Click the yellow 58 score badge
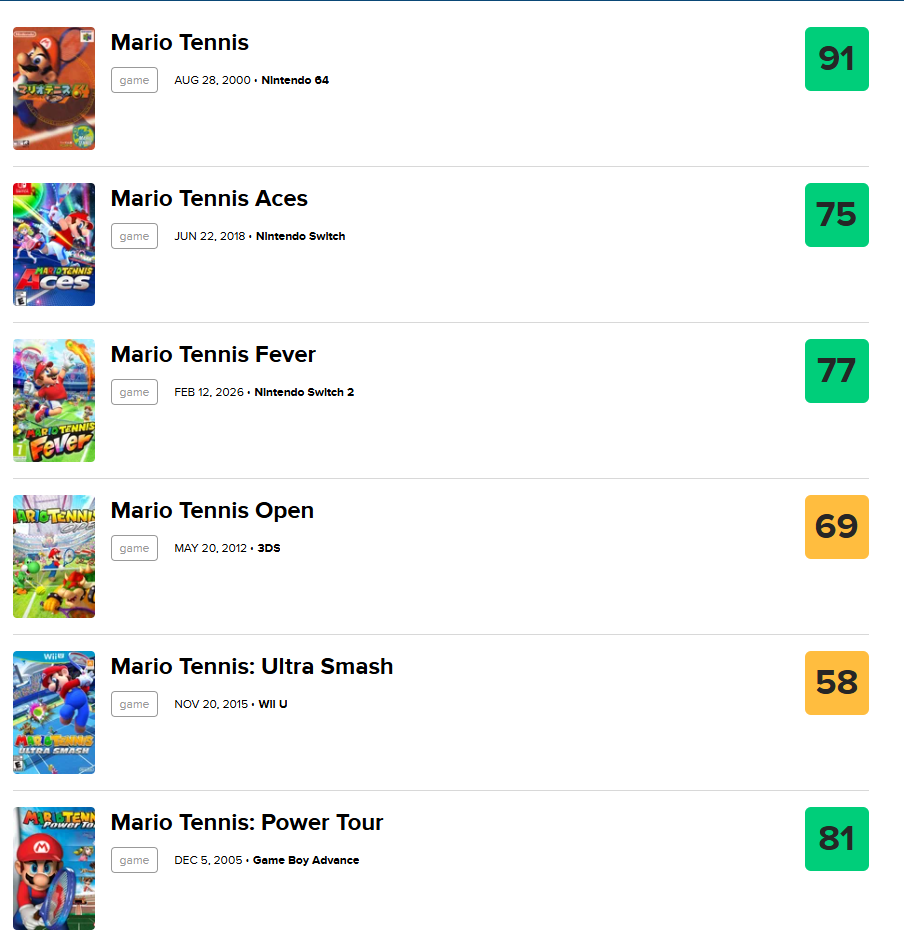The width and height of the screenshot is (904, 940). click(836, 683)
